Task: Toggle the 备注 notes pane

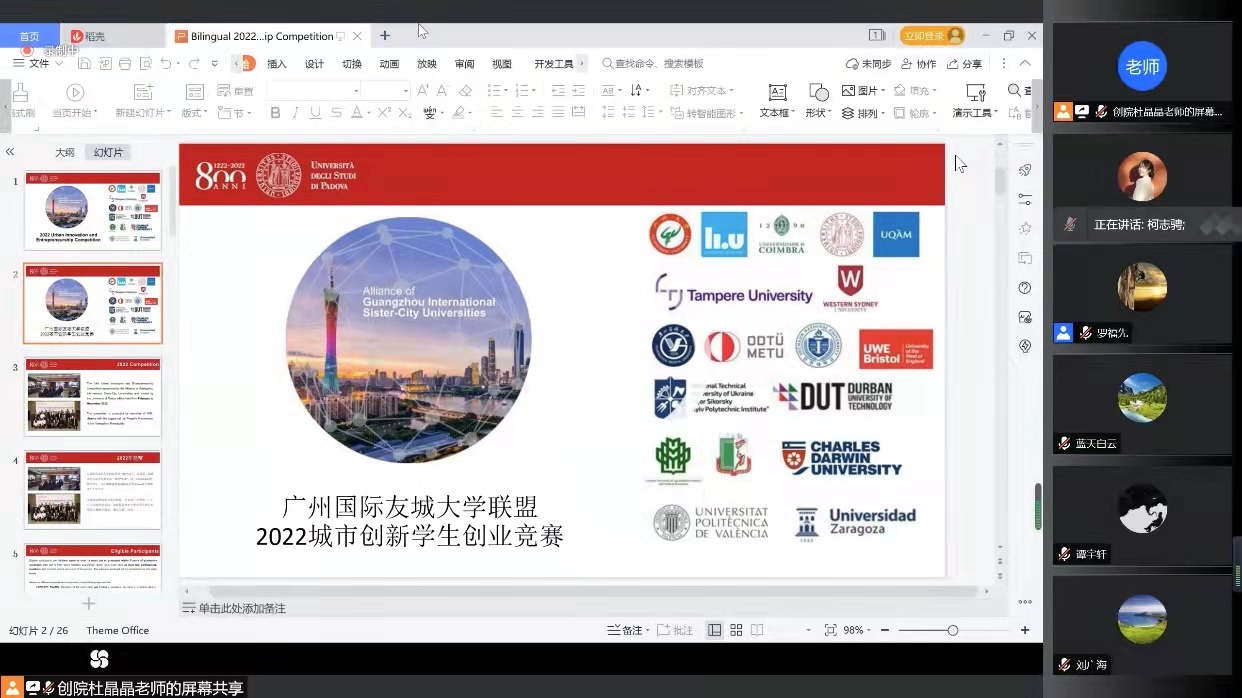Action: coord(627,630)
